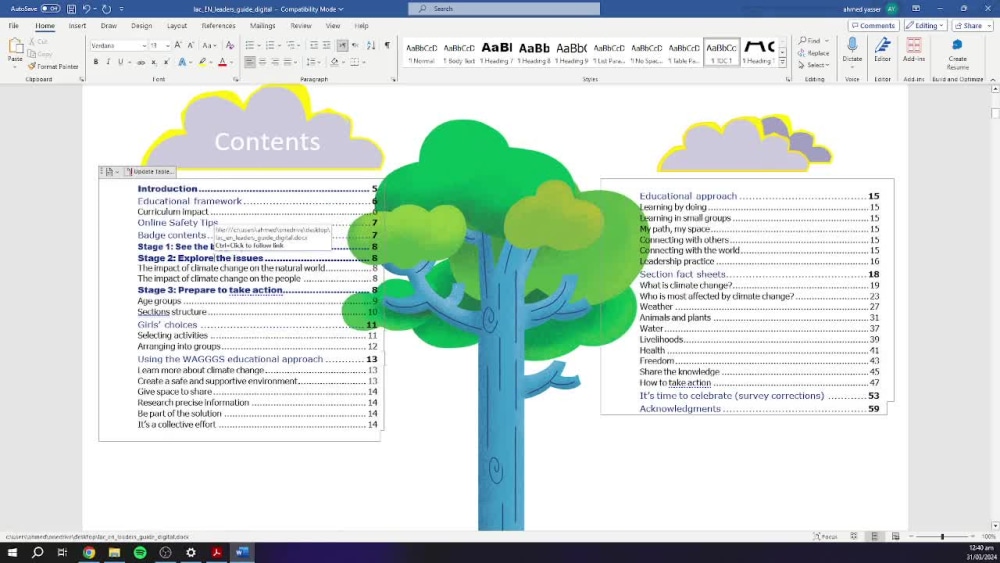
Task: Open the References tab
Action: tap(218, 26)
